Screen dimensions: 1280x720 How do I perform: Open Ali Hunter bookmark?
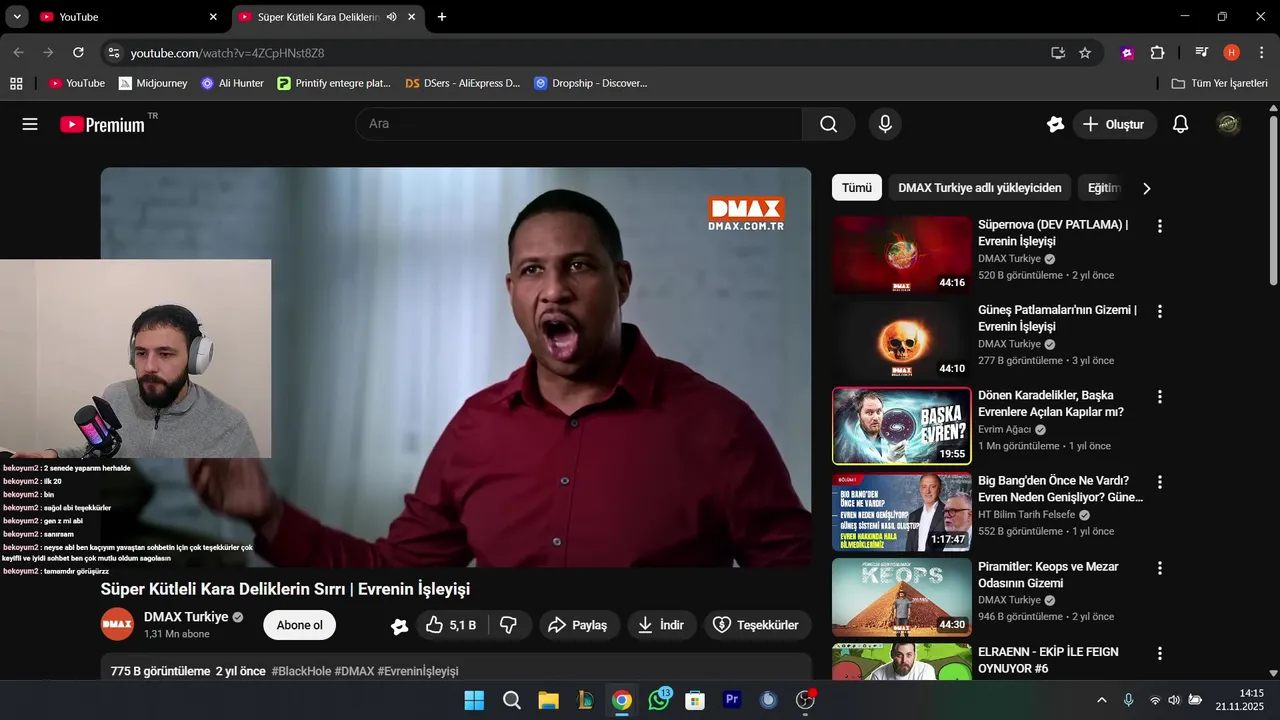[x=232, y=83]
